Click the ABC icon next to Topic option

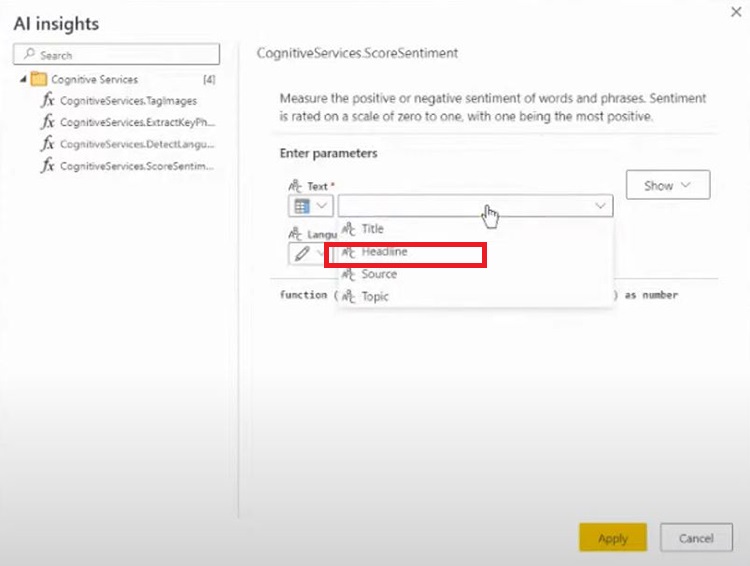tap(349, 297)
